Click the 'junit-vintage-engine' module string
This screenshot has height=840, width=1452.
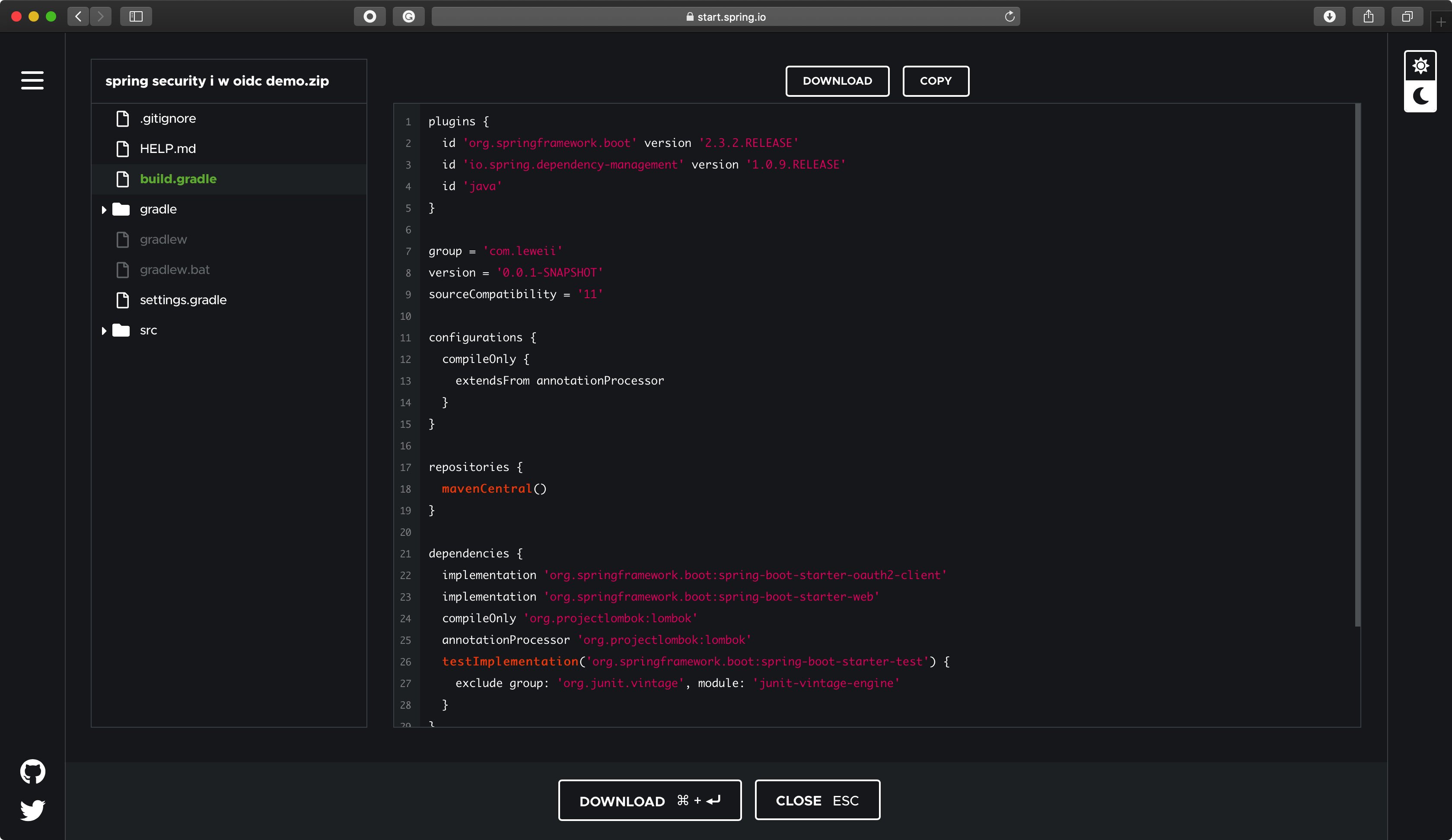point(826,683)
